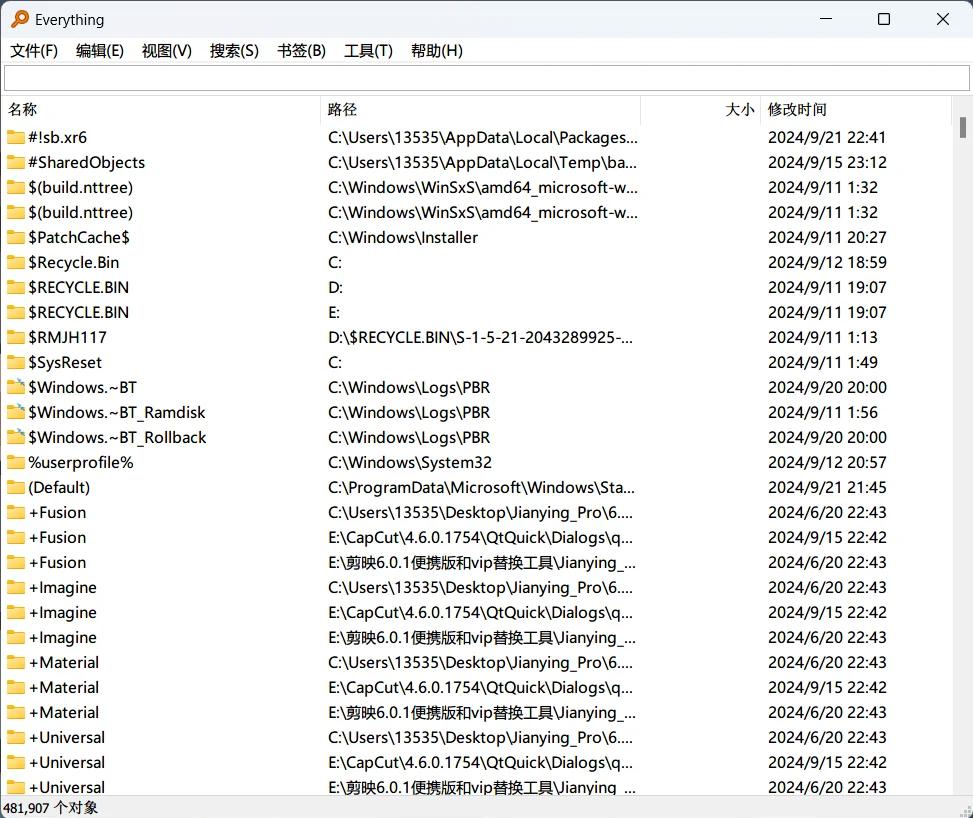Click path C:\Windows\System32
The image size is (973, 818).
[410, 462]
